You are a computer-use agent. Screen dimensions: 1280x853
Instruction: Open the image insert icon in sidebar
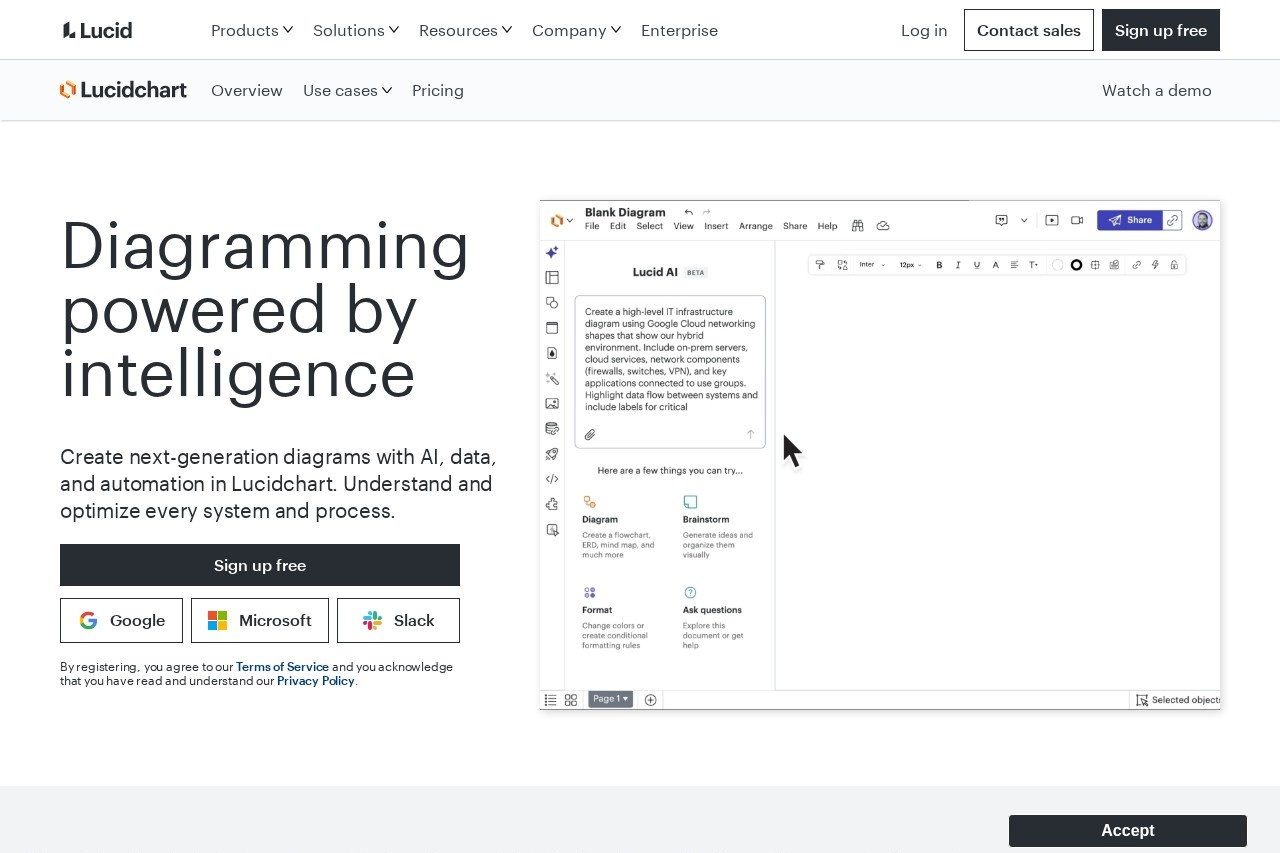552,403
